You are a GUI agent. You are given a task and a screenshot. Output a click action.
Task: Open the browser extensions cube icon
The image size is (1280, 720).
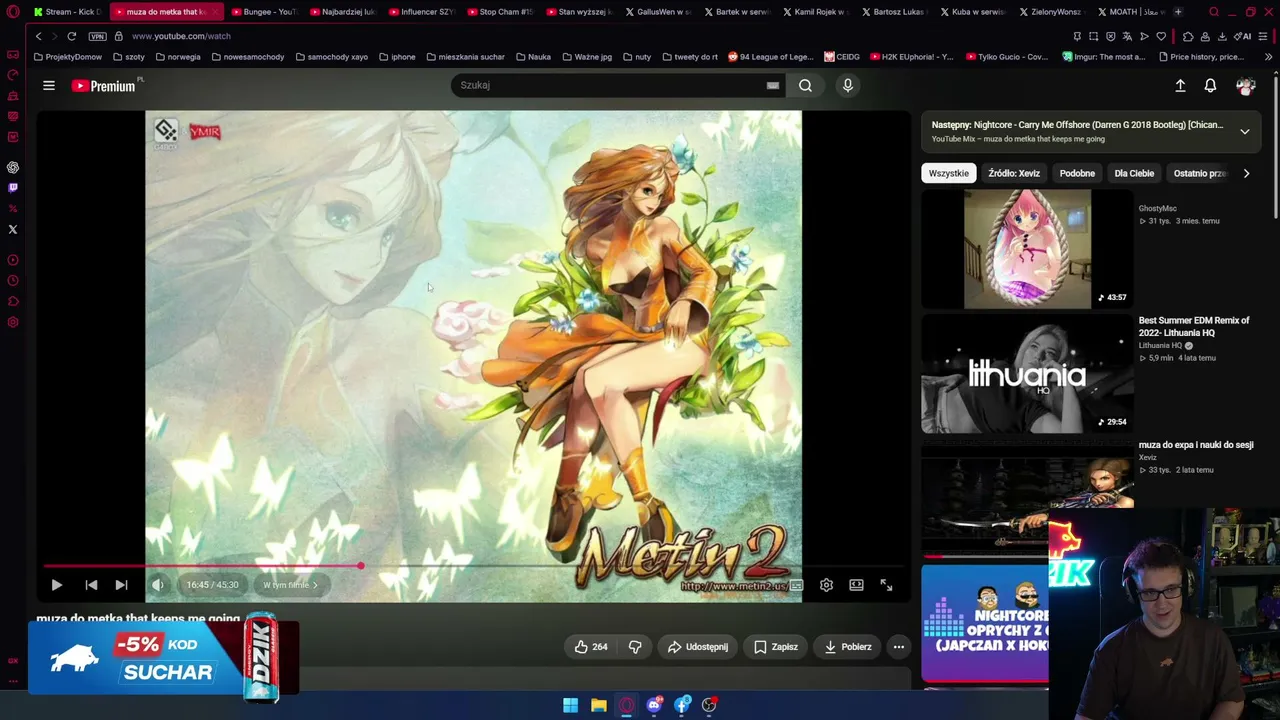click(x=1188, y=36)
